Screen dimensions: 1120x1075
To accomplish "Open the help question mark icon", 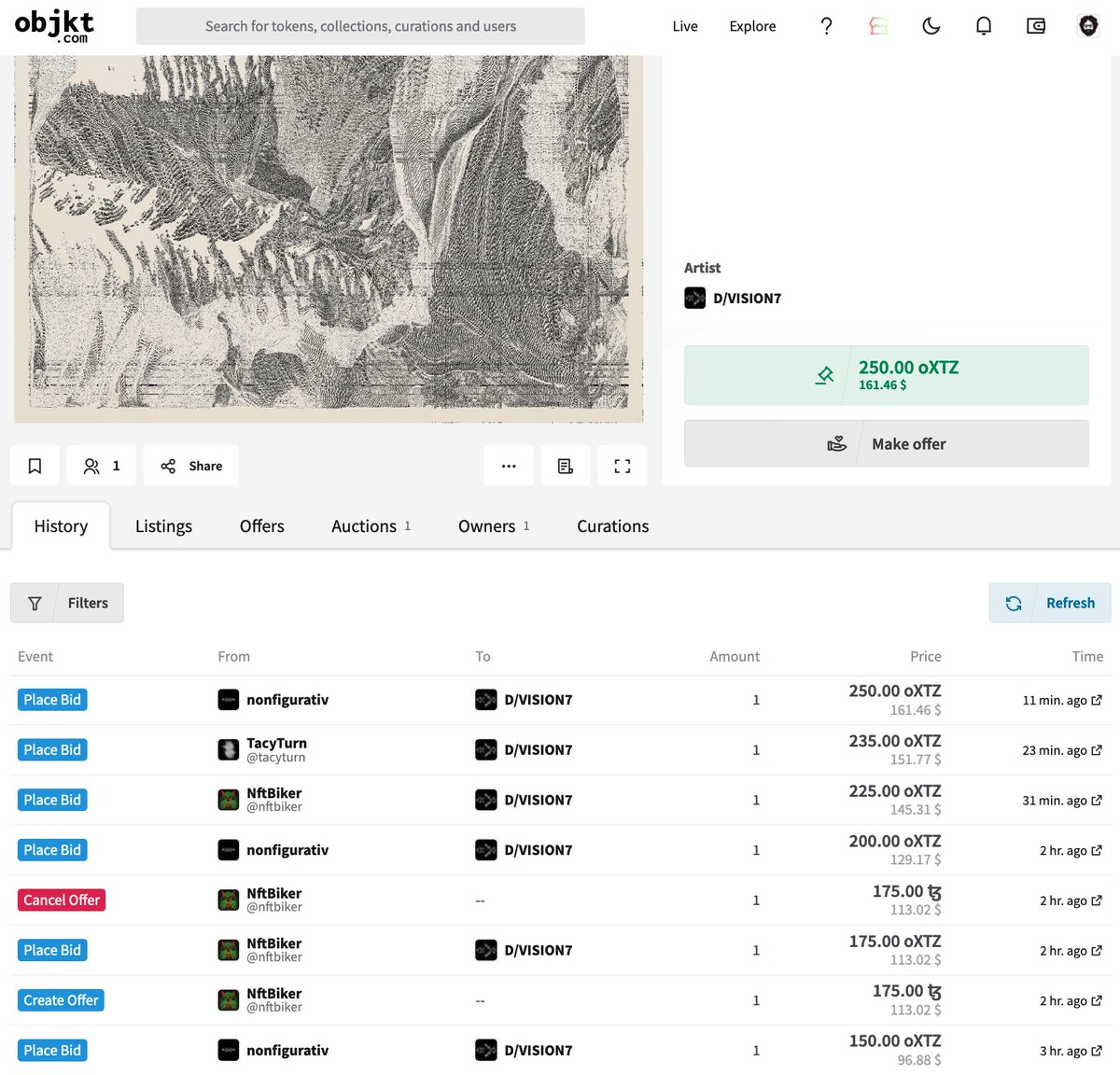I will point(826,26).
